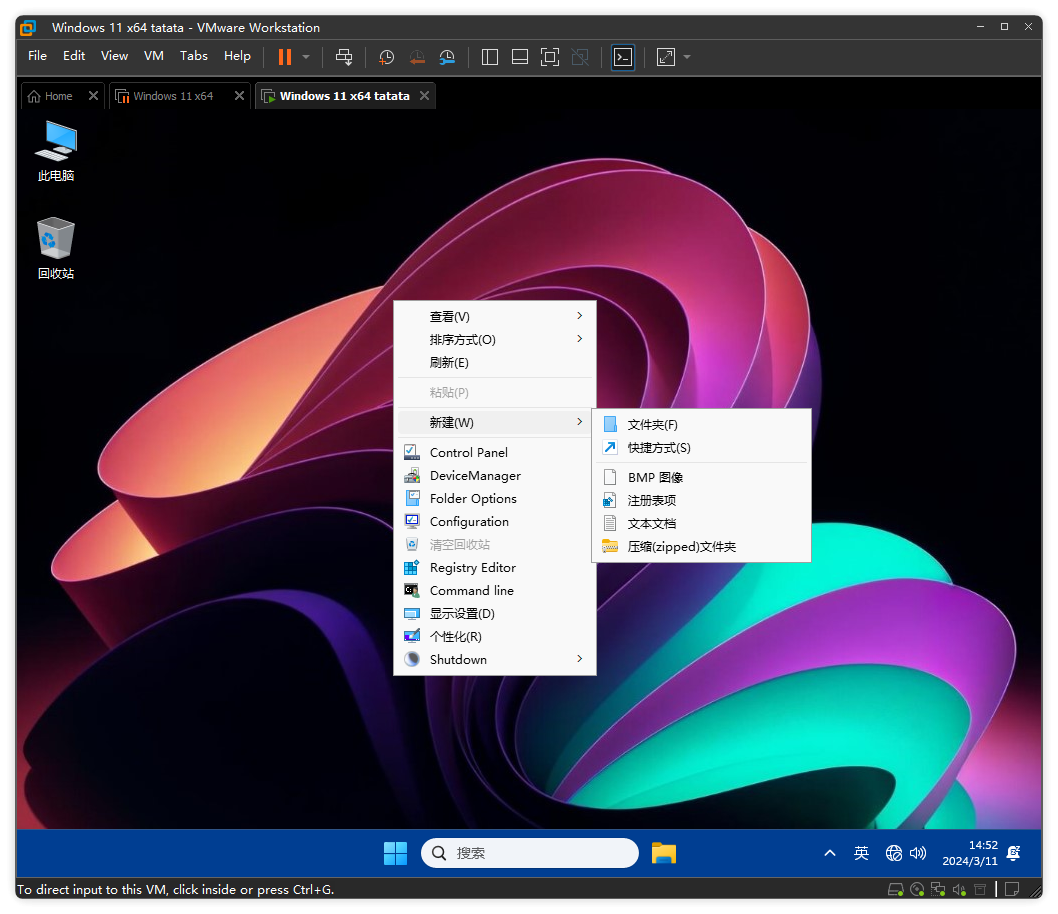Open Registry Editor from context menu
The image size is (1058, 914).
(472, 568)
